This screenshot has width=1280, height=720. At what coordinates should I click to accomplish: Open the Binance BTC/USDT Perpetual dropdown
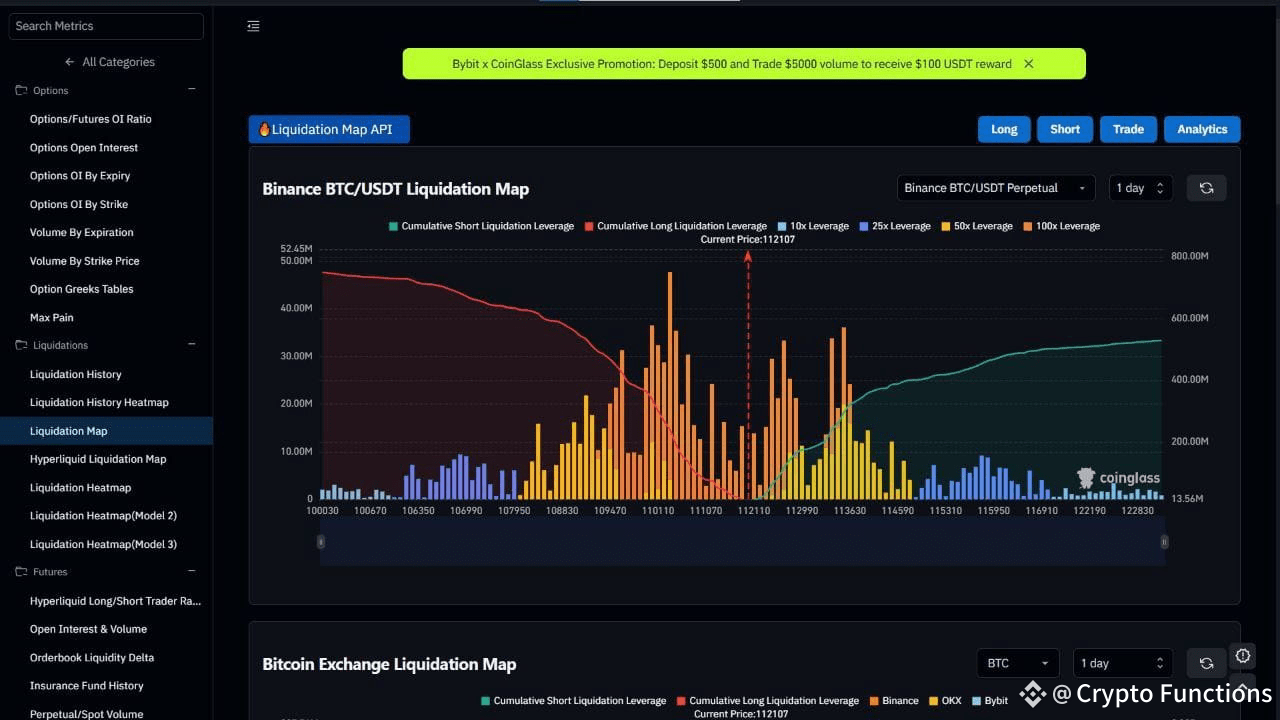(x=995, y=188)
